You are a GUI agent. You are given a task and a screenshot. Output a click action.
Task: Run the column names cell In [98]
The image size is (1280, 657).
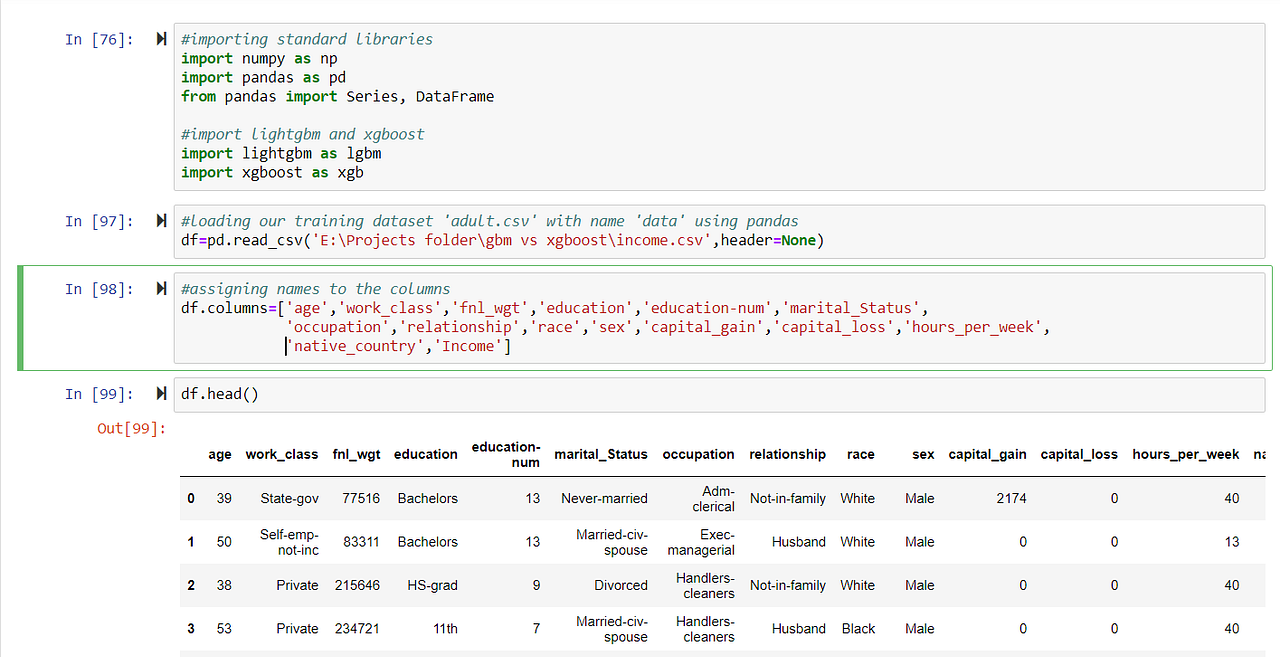[x=161, y=289]
